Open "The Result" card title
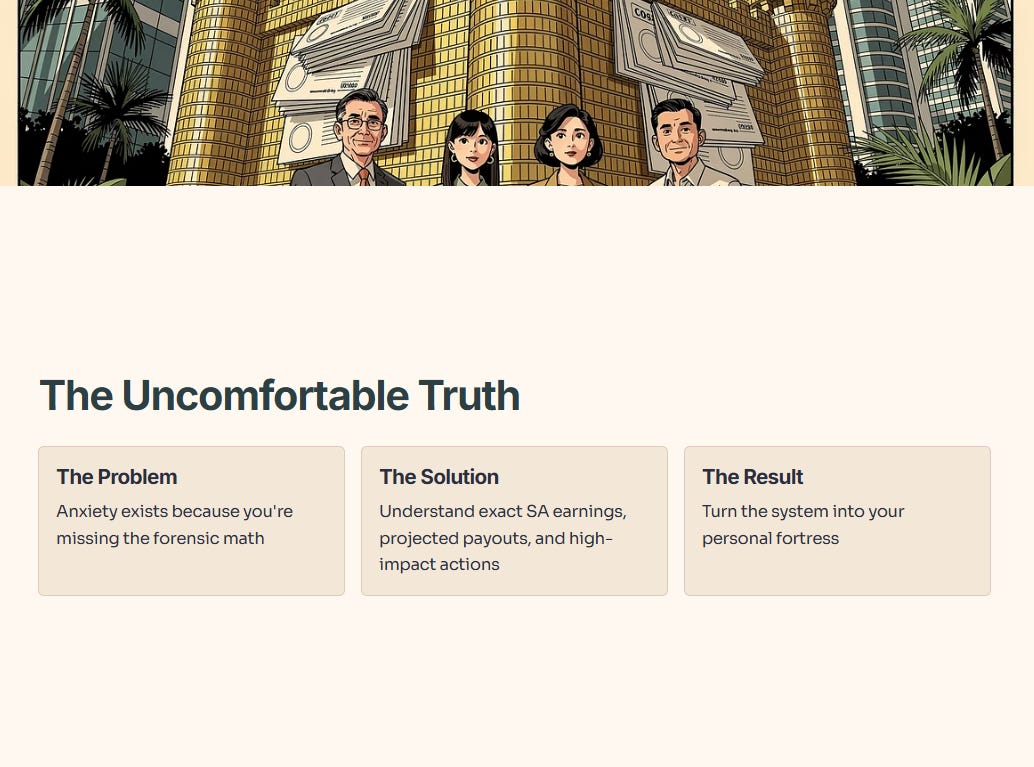 [752, 477]
